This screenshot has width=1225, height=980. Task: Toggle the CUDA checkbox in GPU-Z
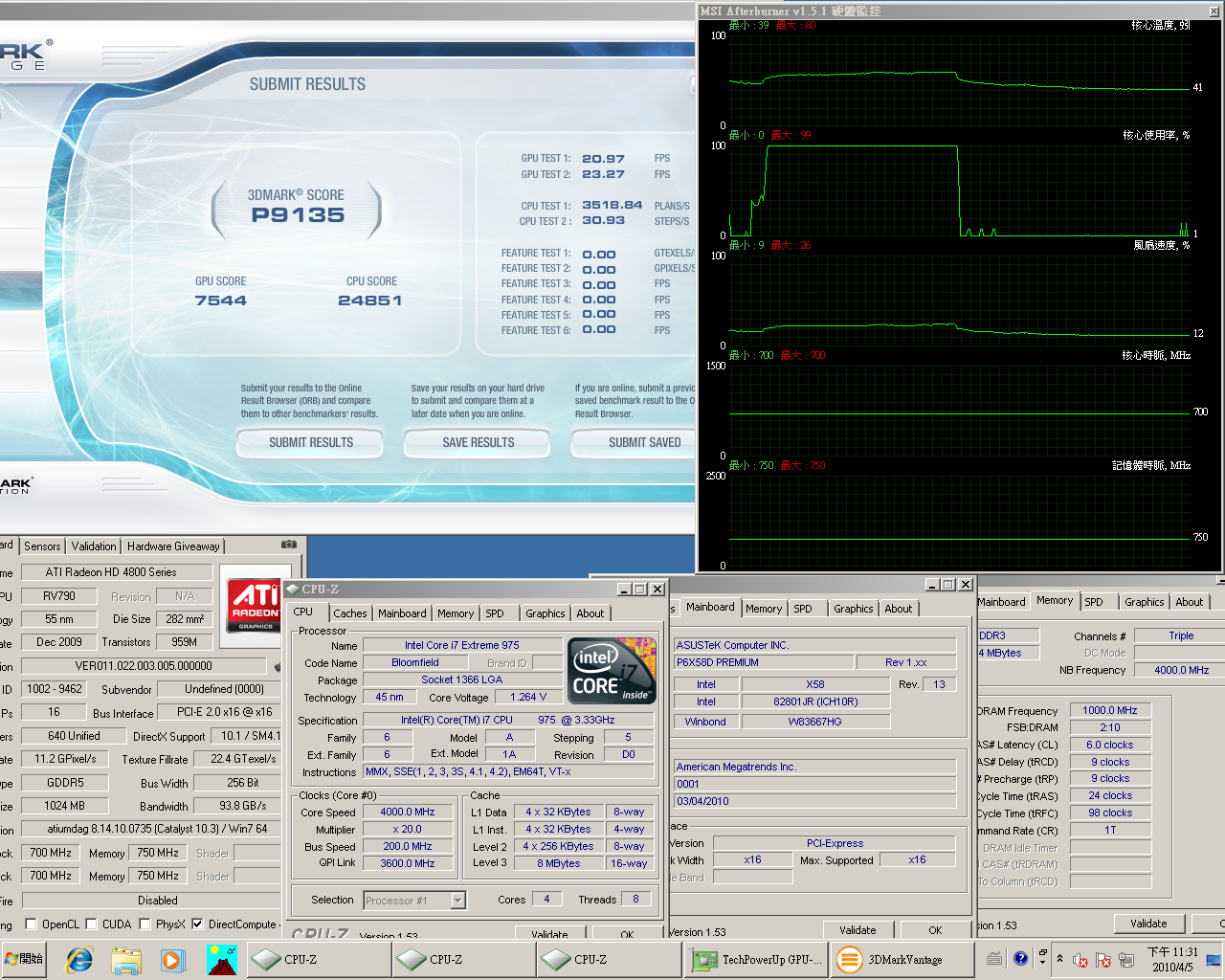pyautogui.click(x=91, y=924)
